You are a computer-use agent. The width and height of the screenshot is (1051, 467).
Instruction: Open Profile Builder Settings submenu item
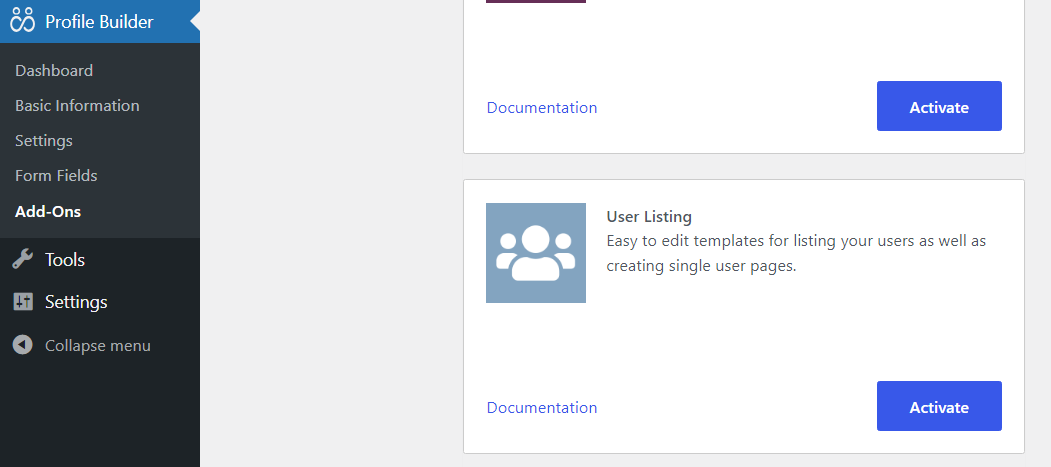click(44, 141)
